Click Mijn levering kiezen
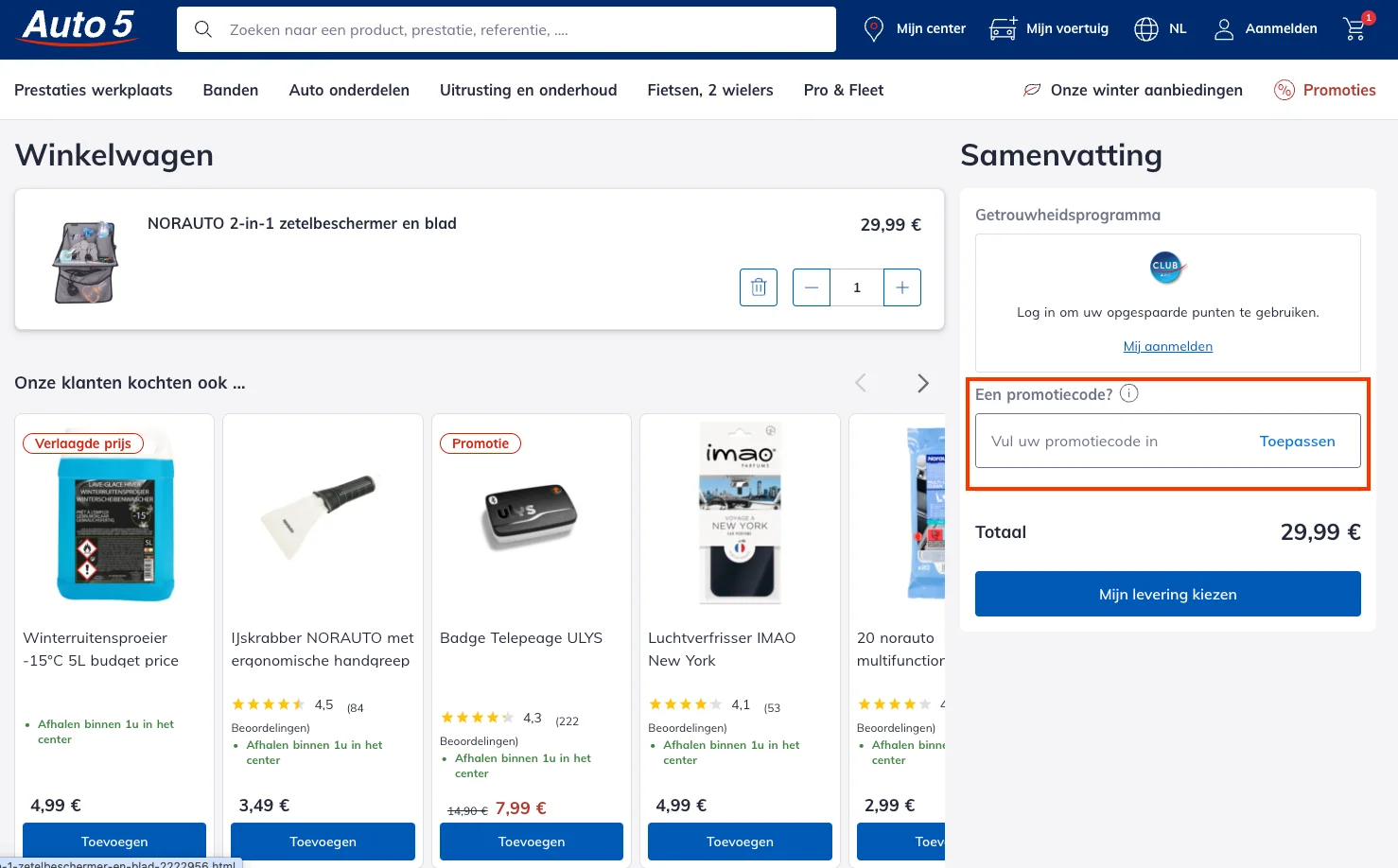The image size is (1398, 868). coord(1167,594)
